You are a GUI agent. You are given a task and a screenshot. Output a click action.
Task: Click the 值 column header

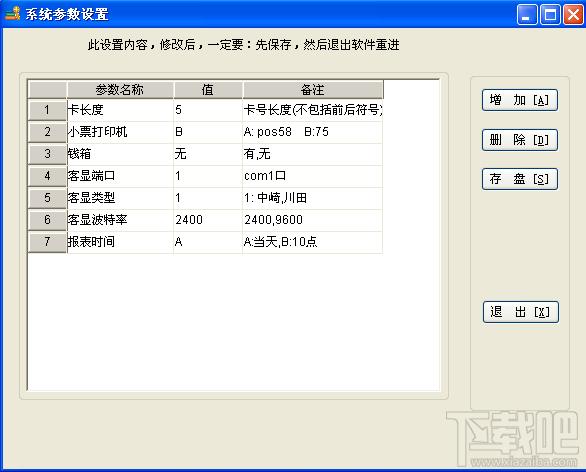tap(208, 90)
